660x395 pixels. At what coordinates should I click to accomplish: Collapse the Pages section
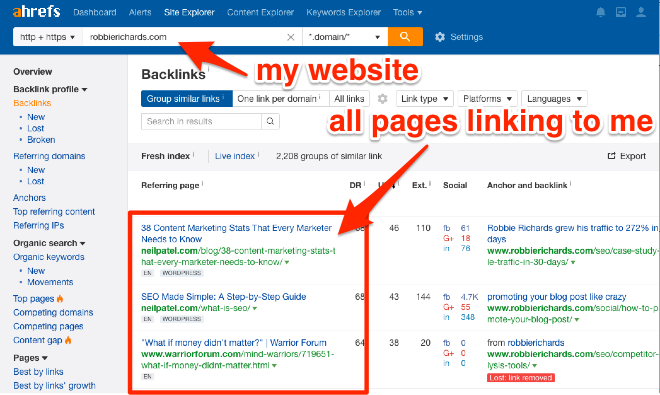[x=30, y=358]
